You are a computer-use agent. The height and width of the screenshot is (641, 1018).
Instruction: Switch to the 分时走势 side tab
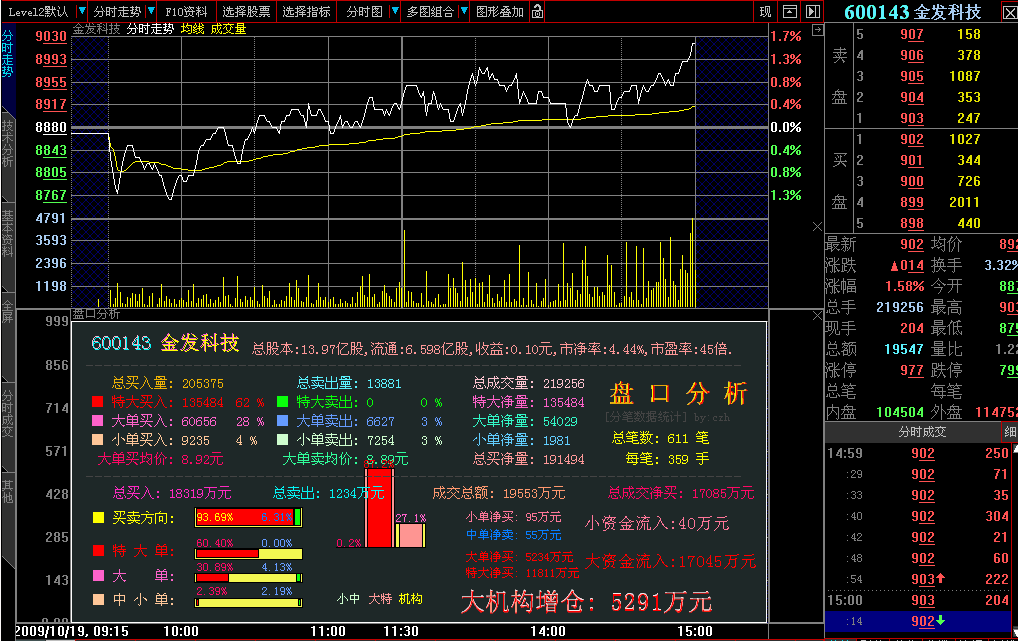click(8, 55)
